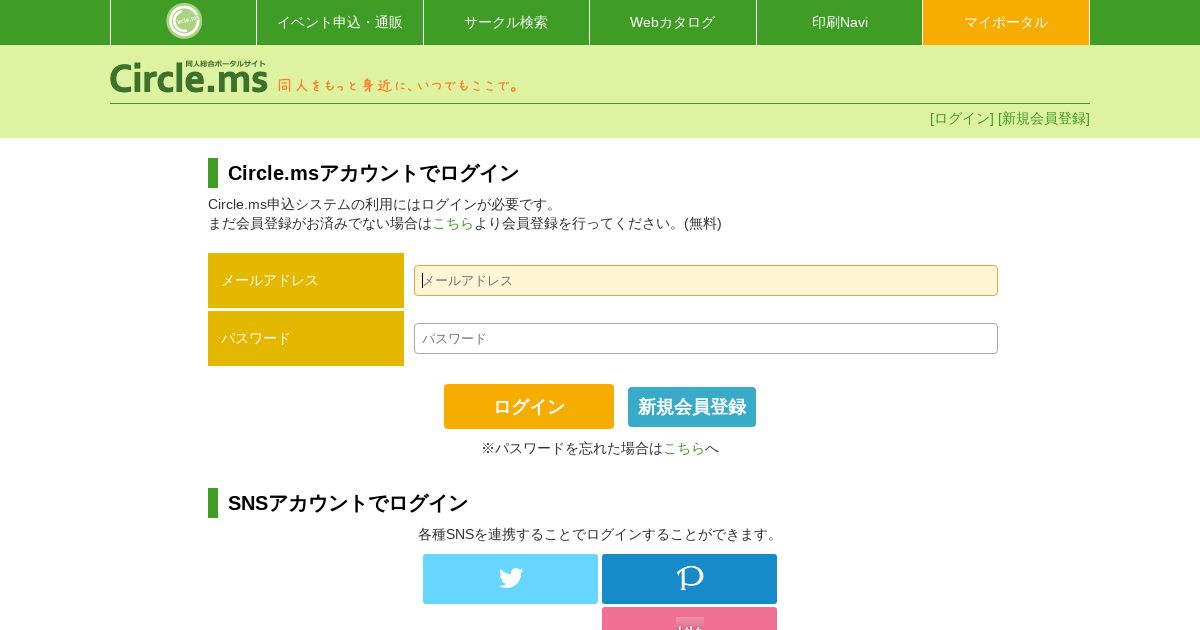
Task: Open the イベント申込・通販 menu
Action: click(340, 22)
